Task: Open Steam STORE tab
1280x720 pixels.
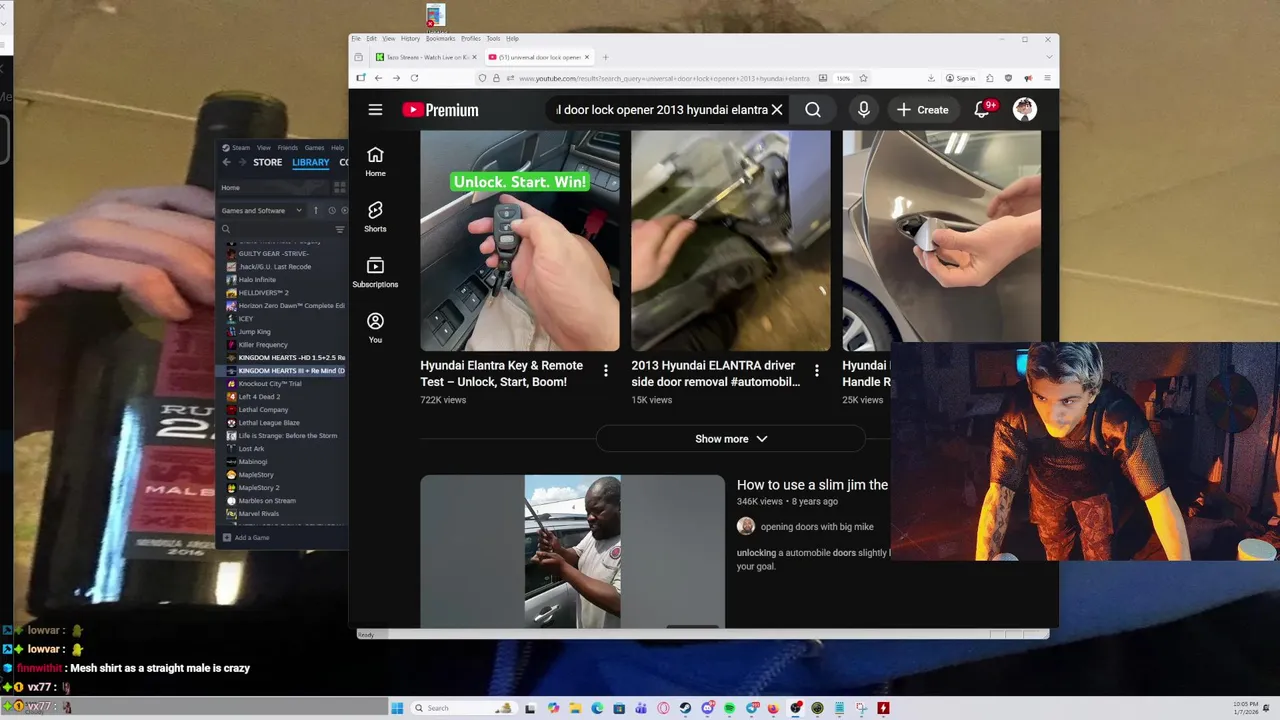Action: point(267,162)
